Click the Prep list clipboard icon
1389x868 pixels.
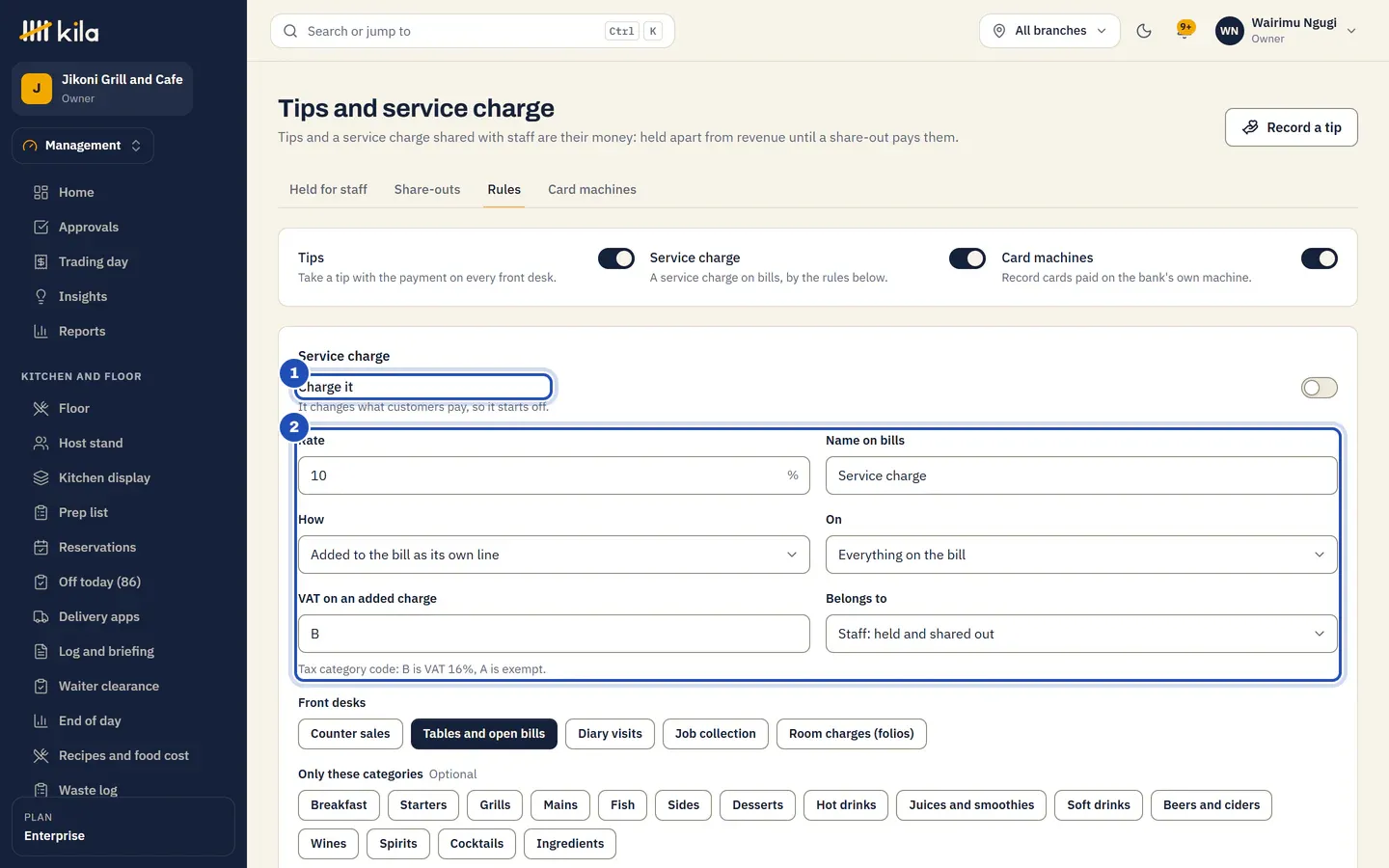pyautogui.click(x=41, y=512)
